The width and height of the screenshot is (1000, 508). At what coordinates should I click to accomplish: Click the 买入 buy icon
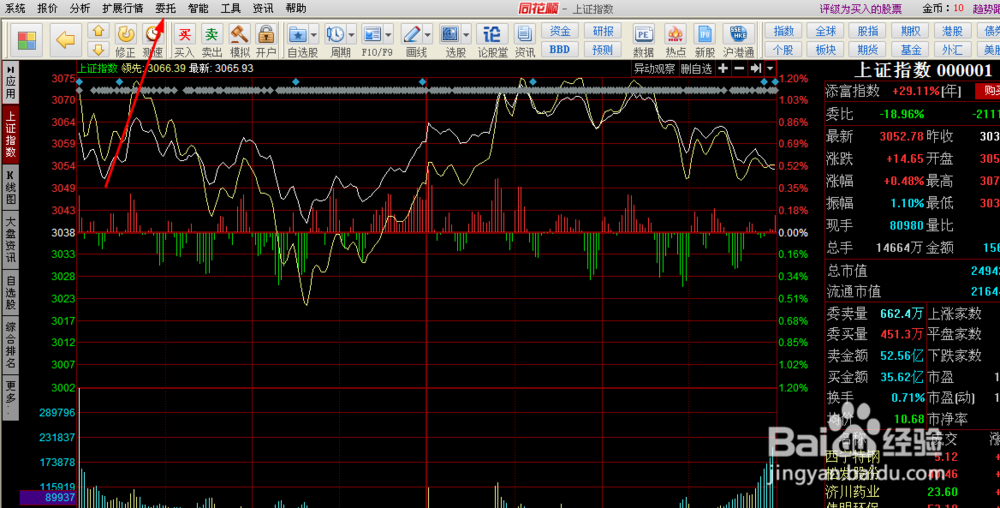click(184, 41)
